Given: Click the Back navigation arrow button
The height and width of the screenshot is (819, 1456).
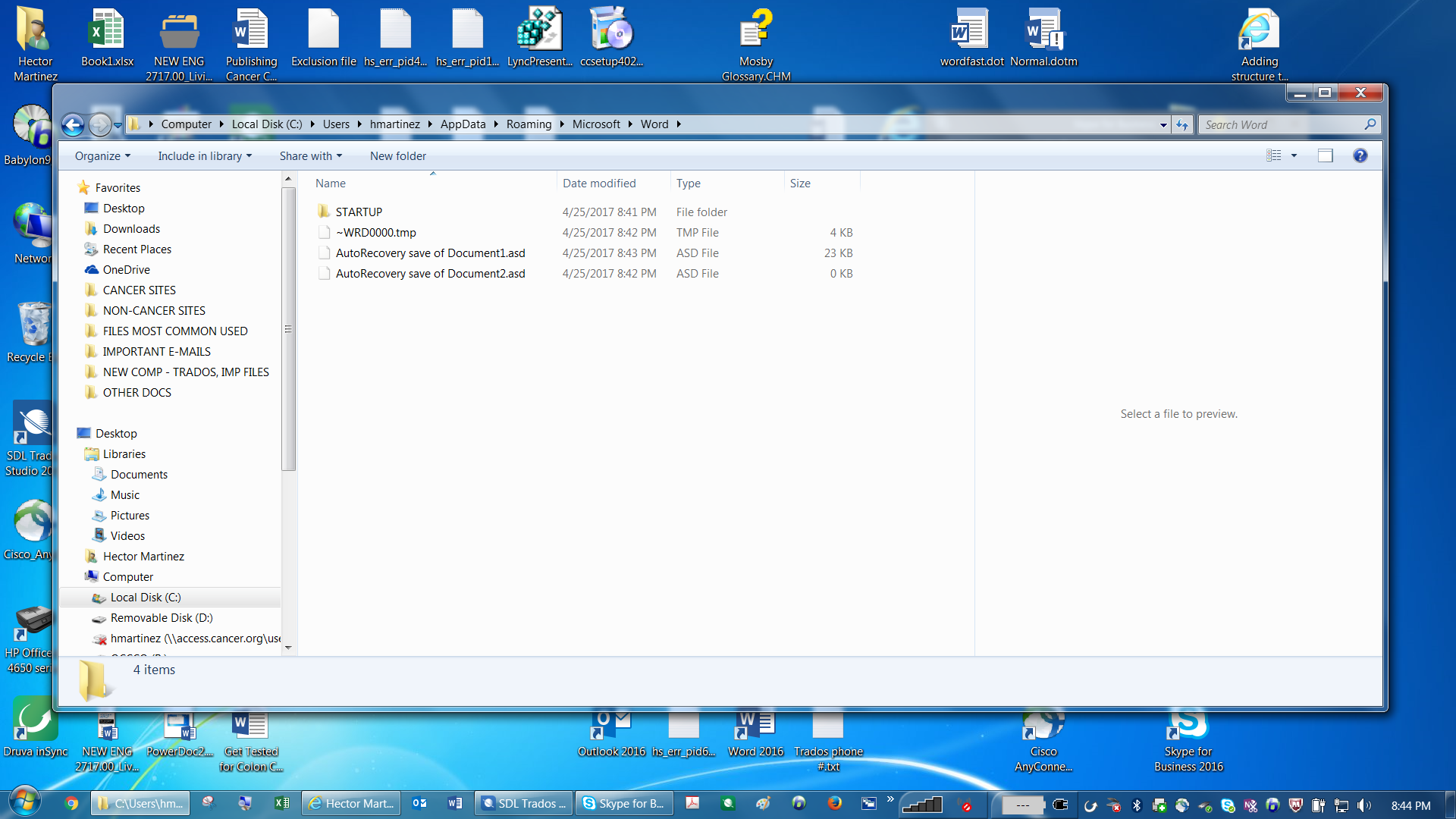Looking at the screenshot, I should pos(73,124).
